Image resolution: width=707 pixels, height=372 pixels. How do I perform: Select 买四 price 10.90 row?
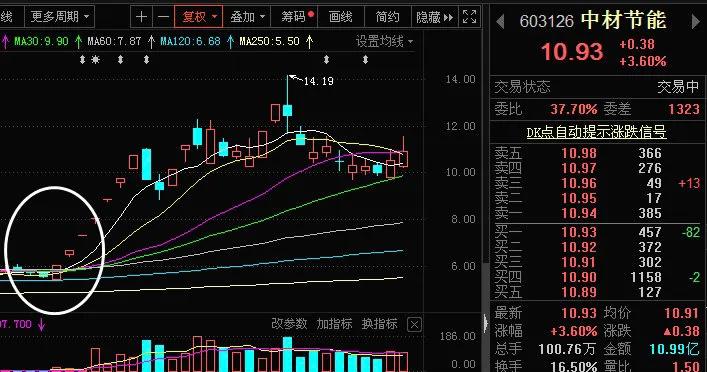click(597, 277)
